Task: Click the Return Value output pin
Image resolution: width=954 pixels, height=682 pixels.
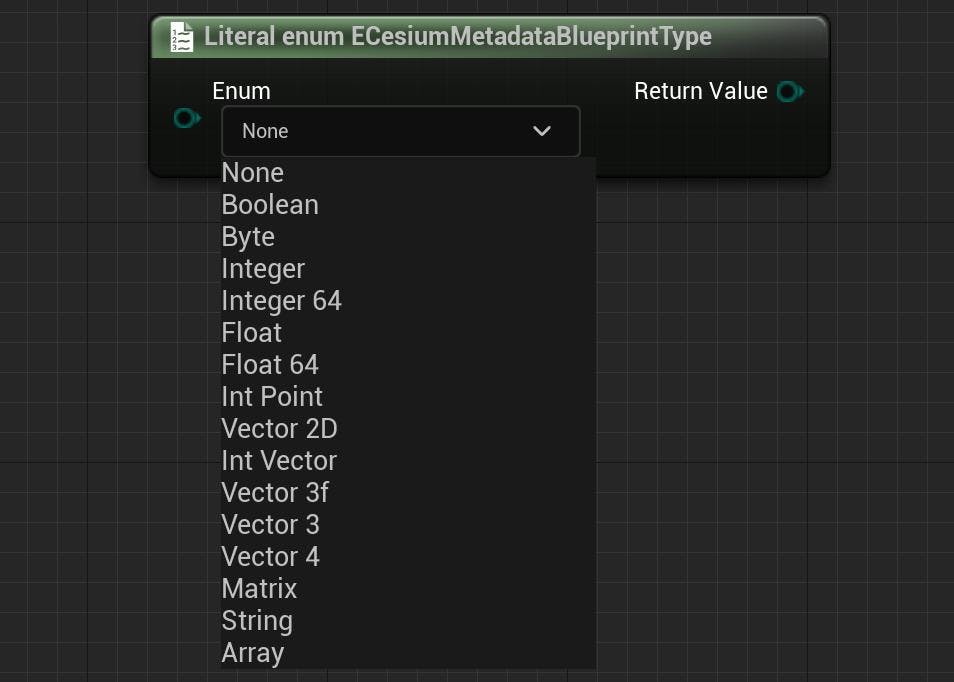Action: (789, 91)
